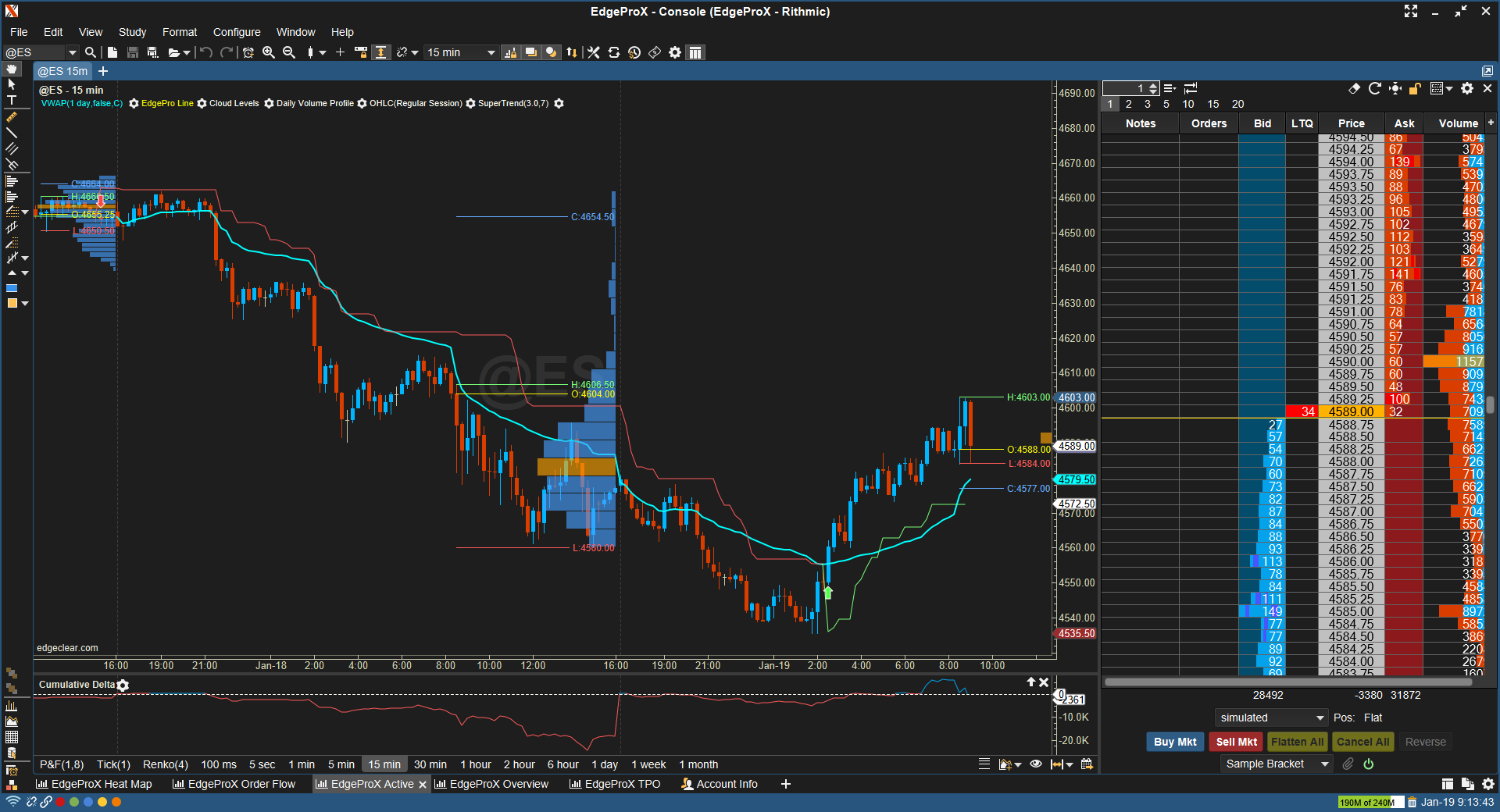Screen dimensions: 1500x812
Task: Select the text annotation tool
Action: (12, 100)
